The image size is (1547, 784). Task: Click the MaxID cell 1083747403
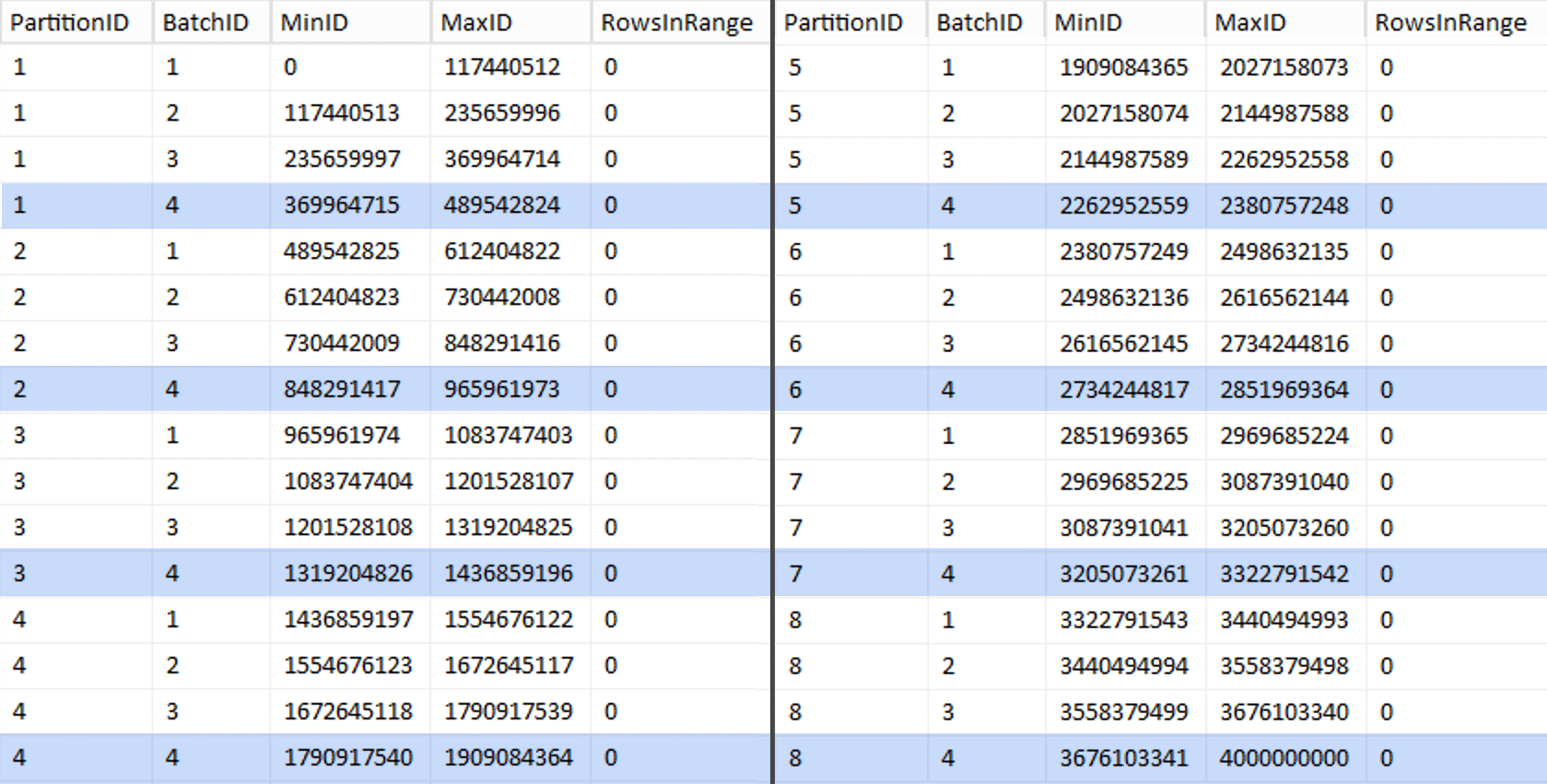[510, 436]
